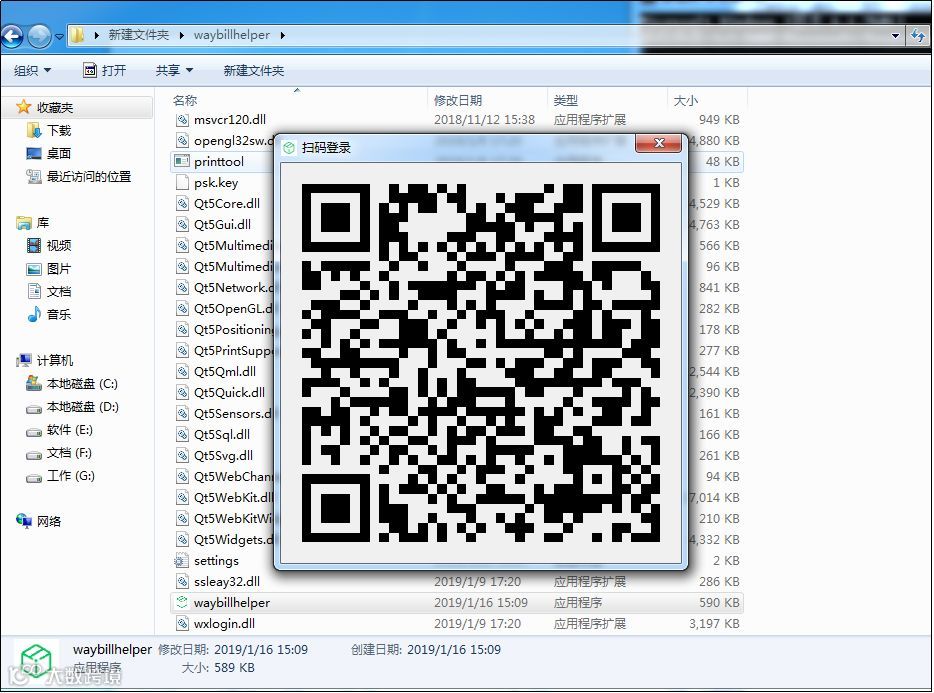Select the printtool application icon
The width and height of the screenshot is (934, 693).
pos(182,161)
